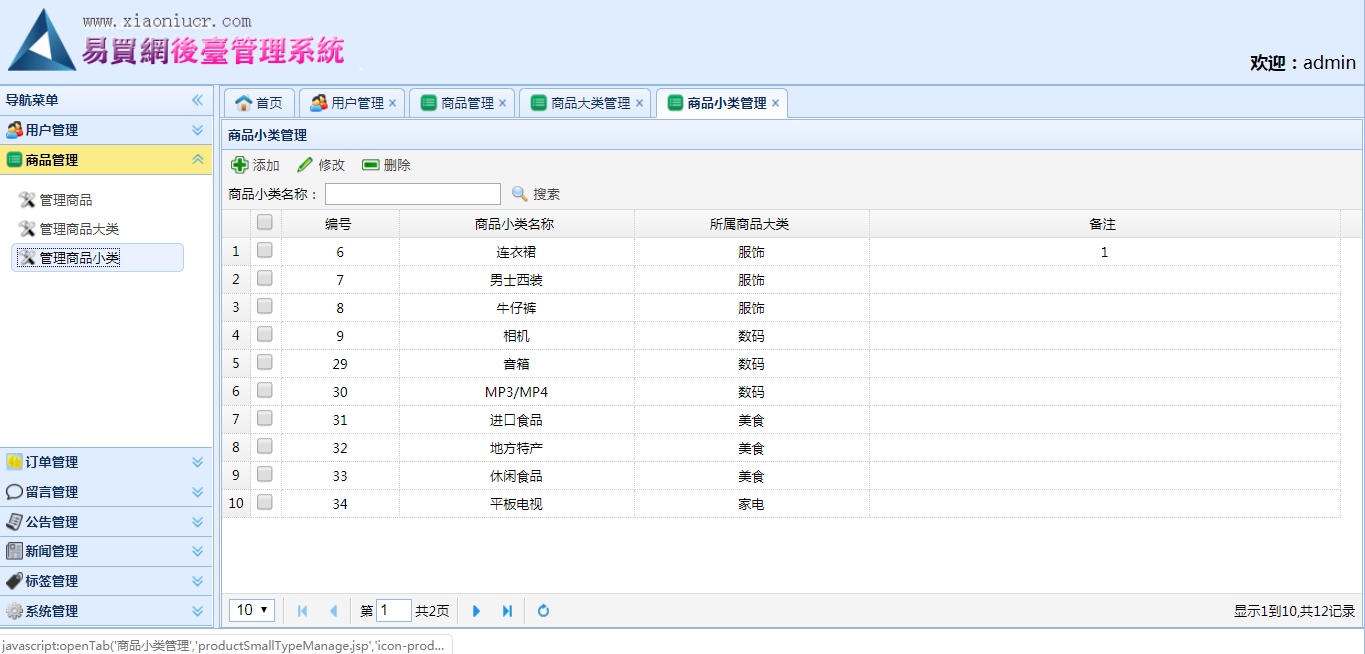
Task: Sort by 编号 column header
Action: [x=340, y=224]
